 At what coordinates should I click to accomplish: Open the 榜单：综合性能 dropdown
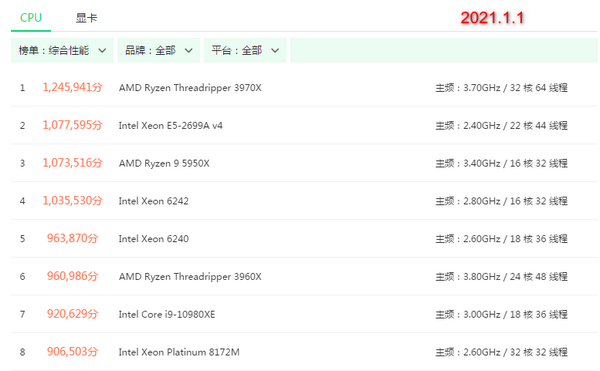[62, 50]
